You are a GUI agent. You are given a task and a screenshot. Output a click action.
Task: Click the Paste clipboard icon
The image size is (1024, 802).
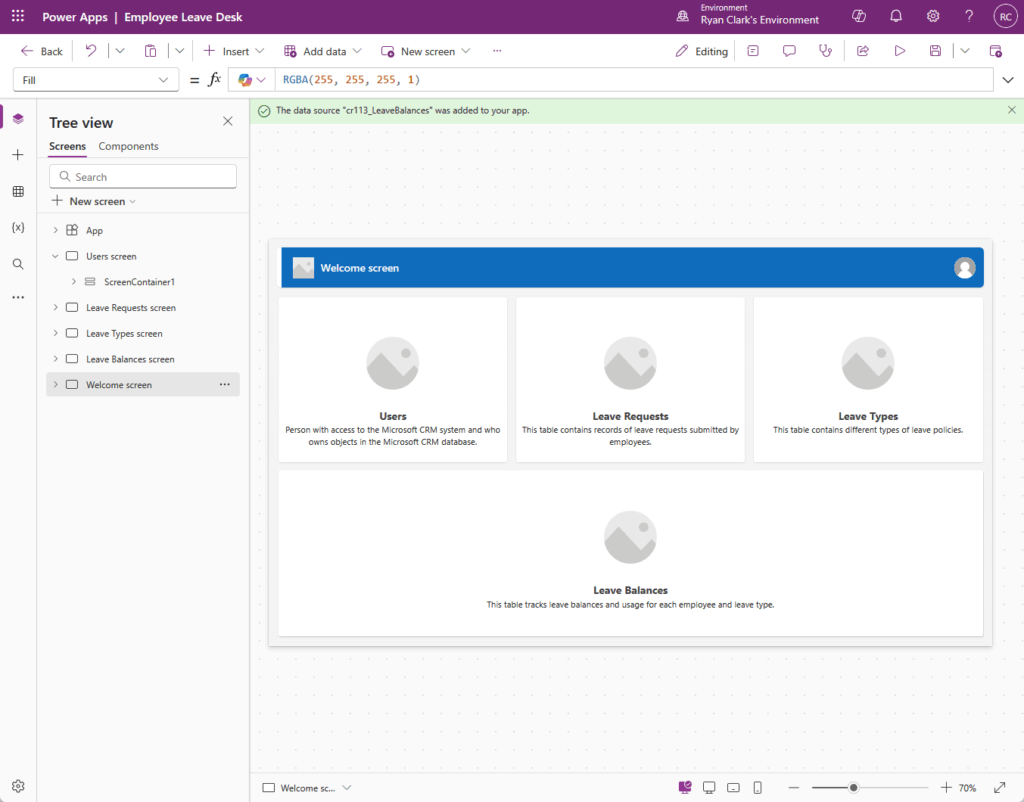click(x=150, y=51)
